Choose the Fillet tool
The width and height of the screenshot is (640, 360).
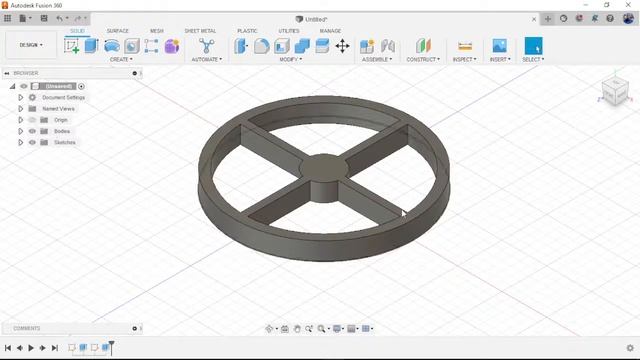click(262, 46)
